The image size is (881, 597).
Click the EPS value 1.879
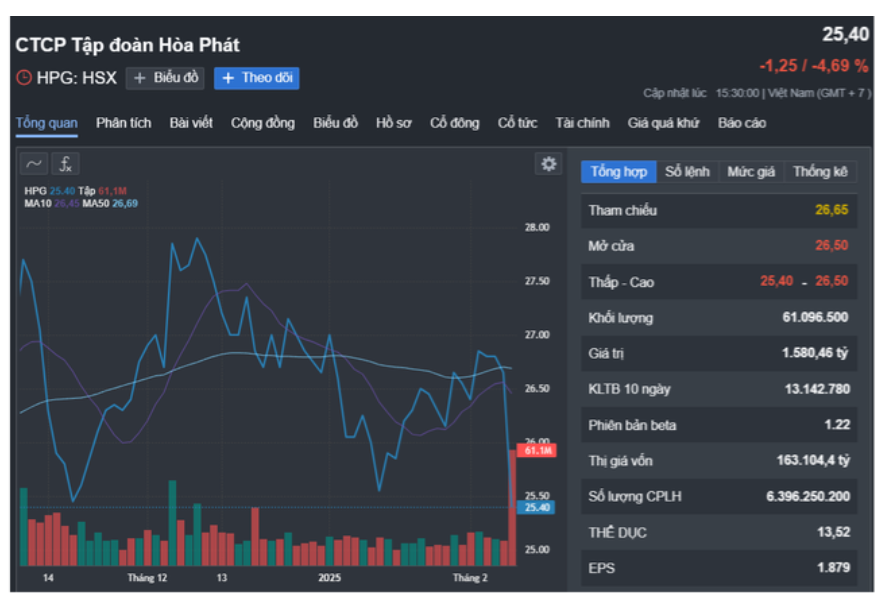click(x=834, y=568)
